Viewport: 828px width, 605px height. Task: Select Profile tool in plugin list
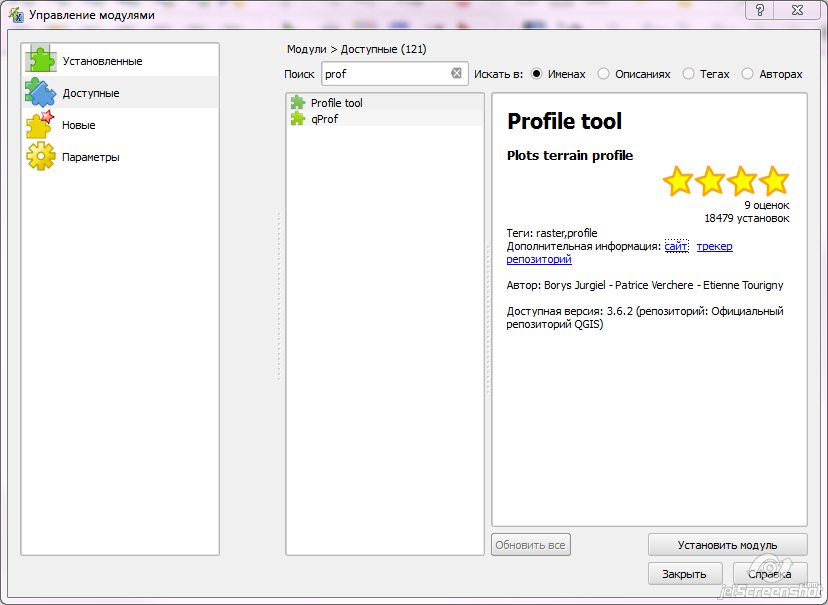pyautogui.click(x=385, y=102)
